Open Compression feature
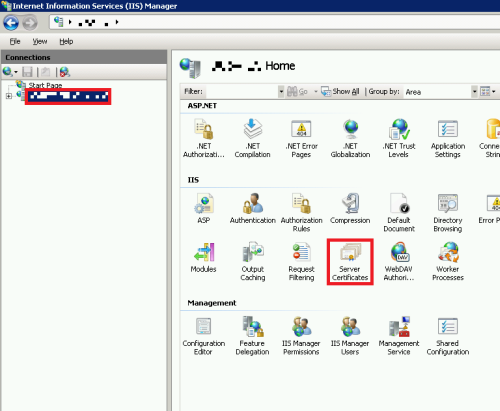Screen dimensions: 500x411 350,208
